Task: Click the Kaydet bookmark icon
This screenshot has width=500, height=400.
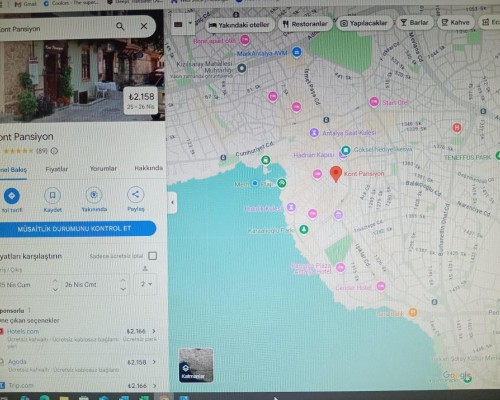Action: 53,195
